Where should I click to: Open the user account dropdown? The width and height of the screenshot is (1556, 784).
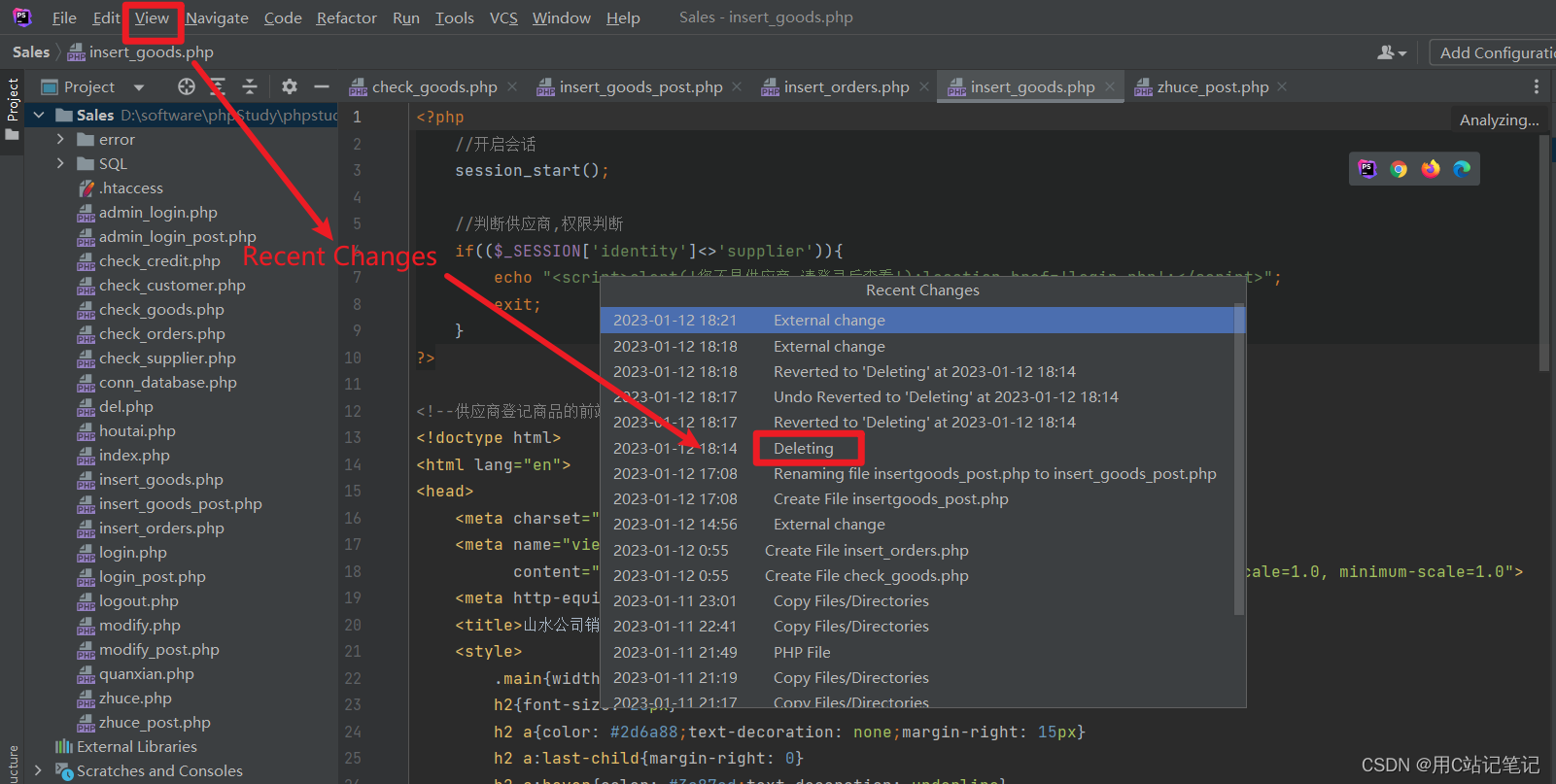(x=1392, y=52)
